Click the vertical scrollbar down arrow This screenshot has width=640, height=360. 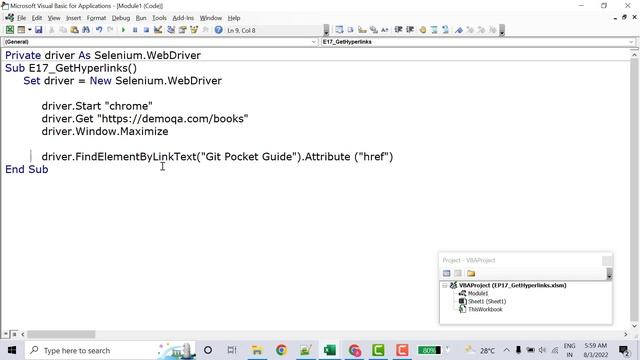(634, 326)
